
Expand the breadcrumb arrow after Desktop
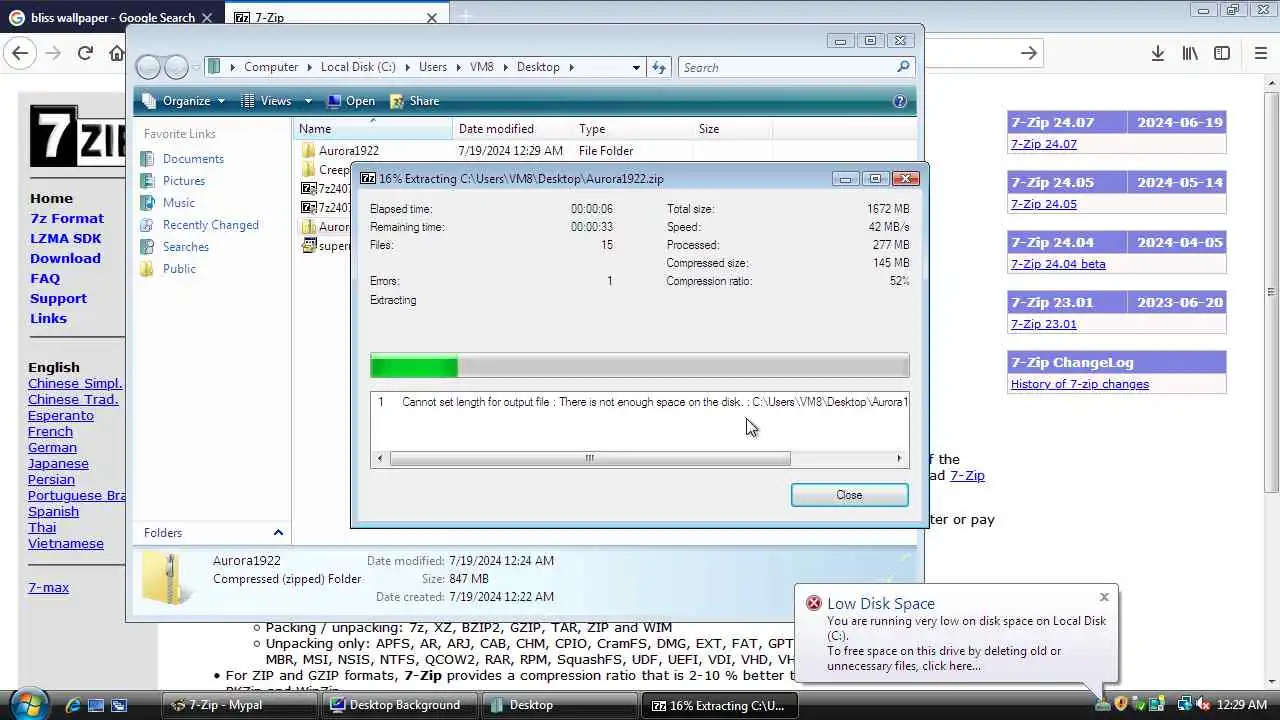click(x=571, y=67)
